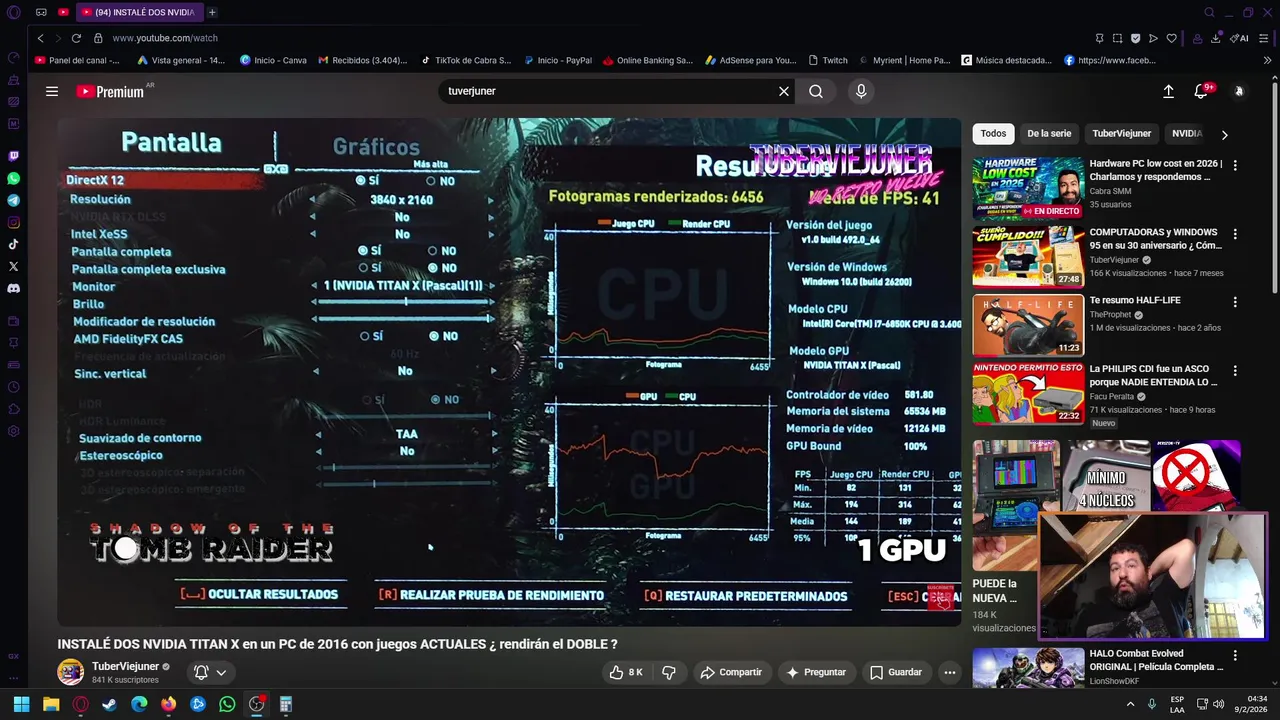Click the address bar URL
This screenshot has height=720, width=1280.
point(165,38)
